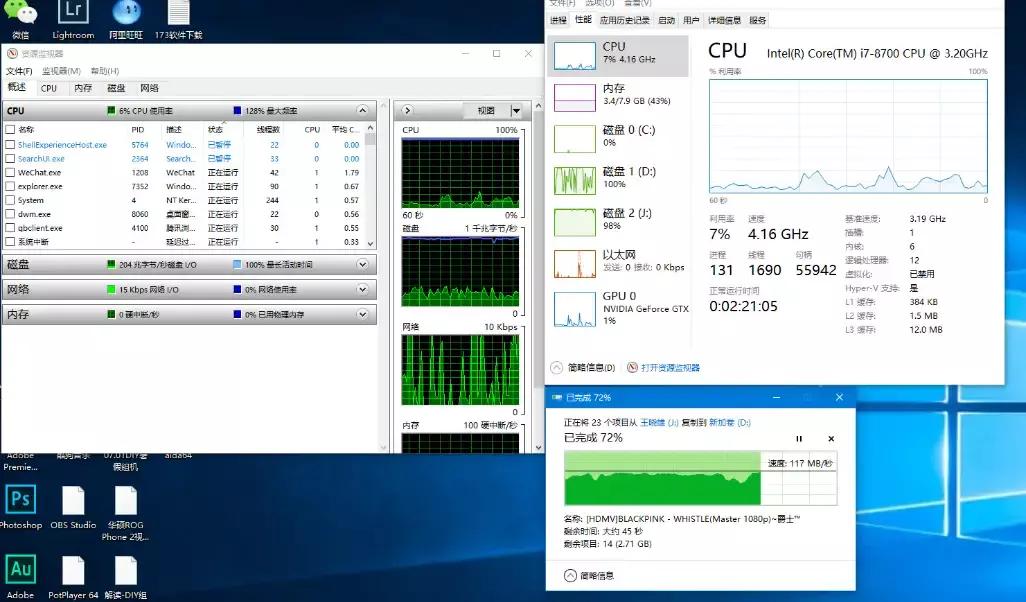Open Adobe Audition desktop icon
Image resolution: width=1026 pixels, height=602 pixels.
point(20,570)
